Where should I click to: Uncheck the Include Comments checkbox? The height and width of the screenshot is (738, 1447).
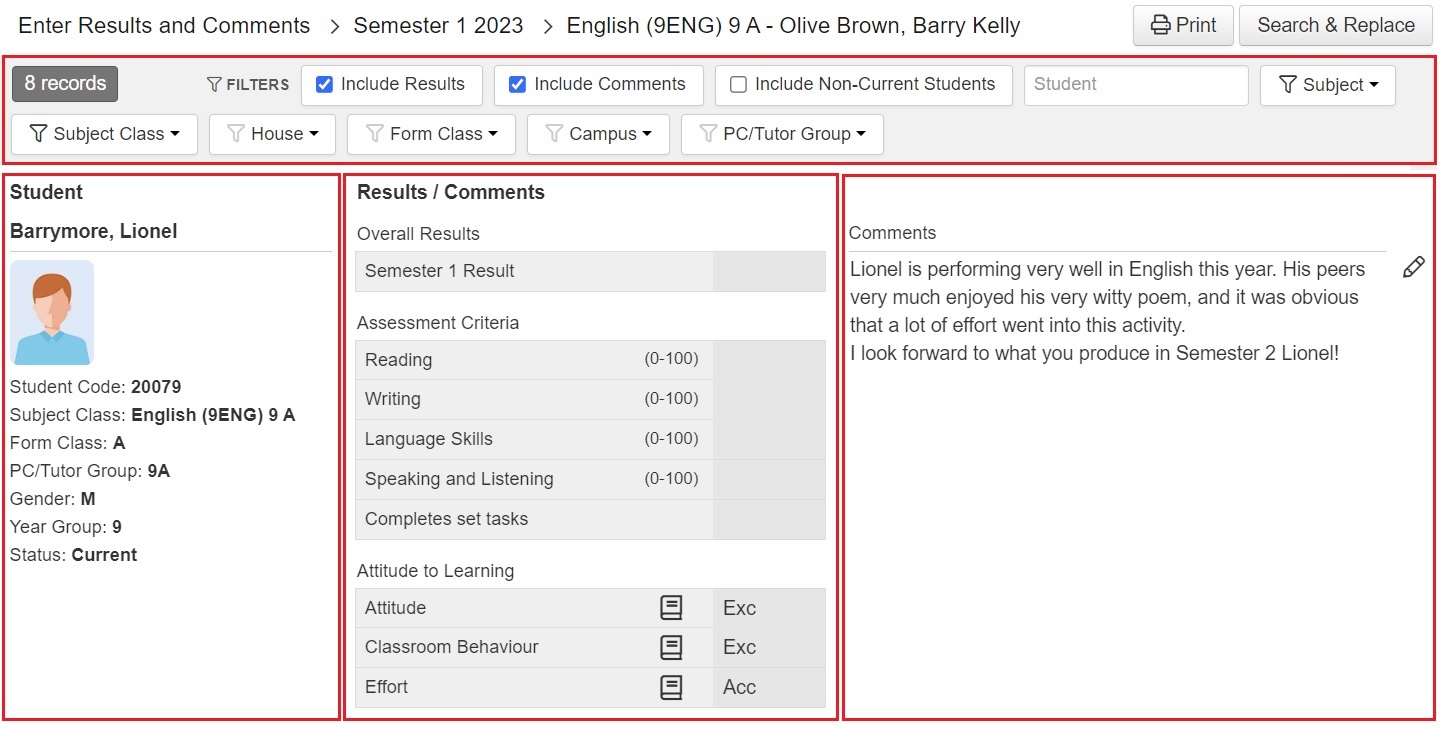click(x=518, y=85)
